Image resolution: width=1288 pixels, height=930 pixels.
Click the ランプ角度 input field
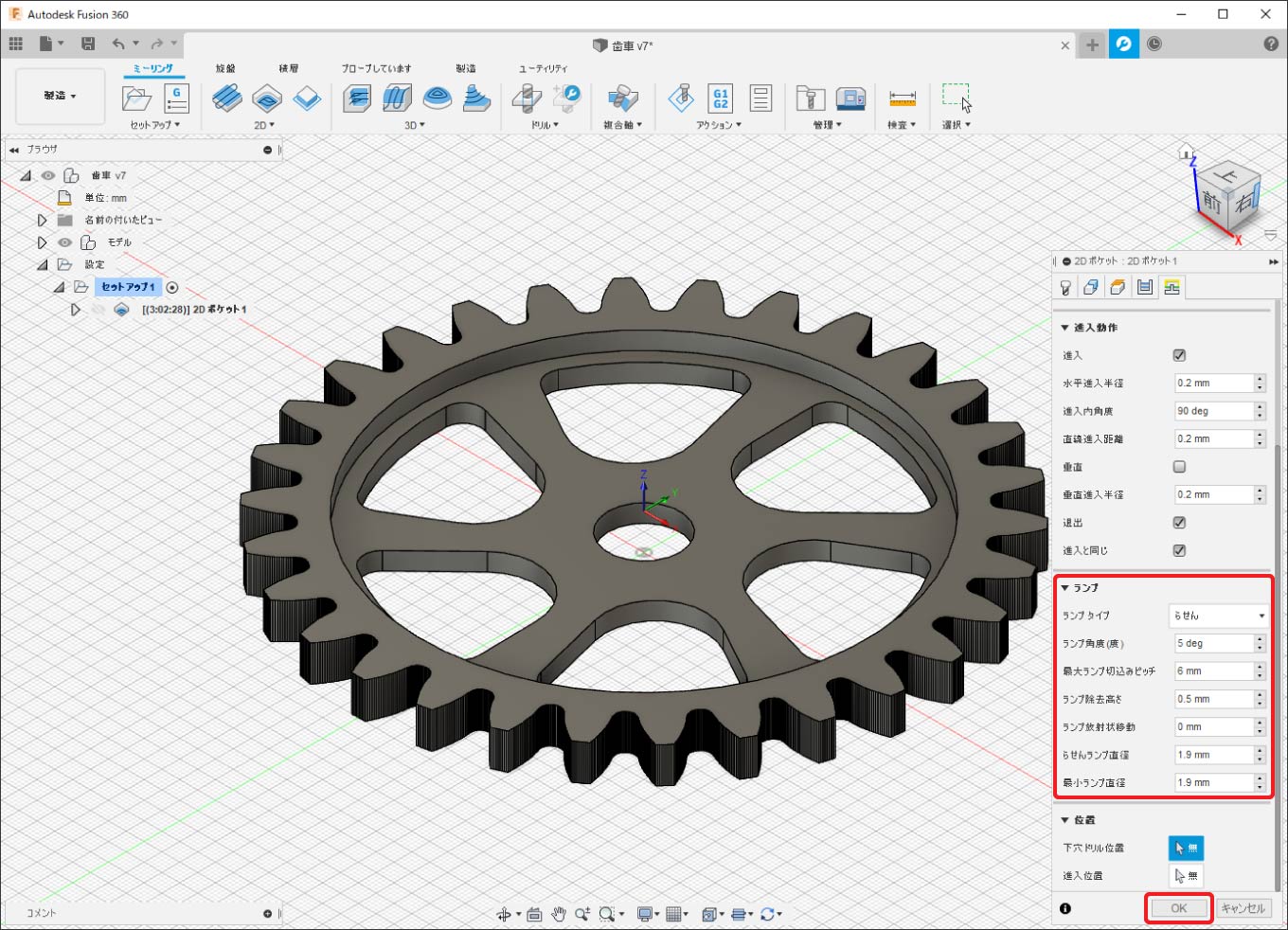coord(1212,643)
